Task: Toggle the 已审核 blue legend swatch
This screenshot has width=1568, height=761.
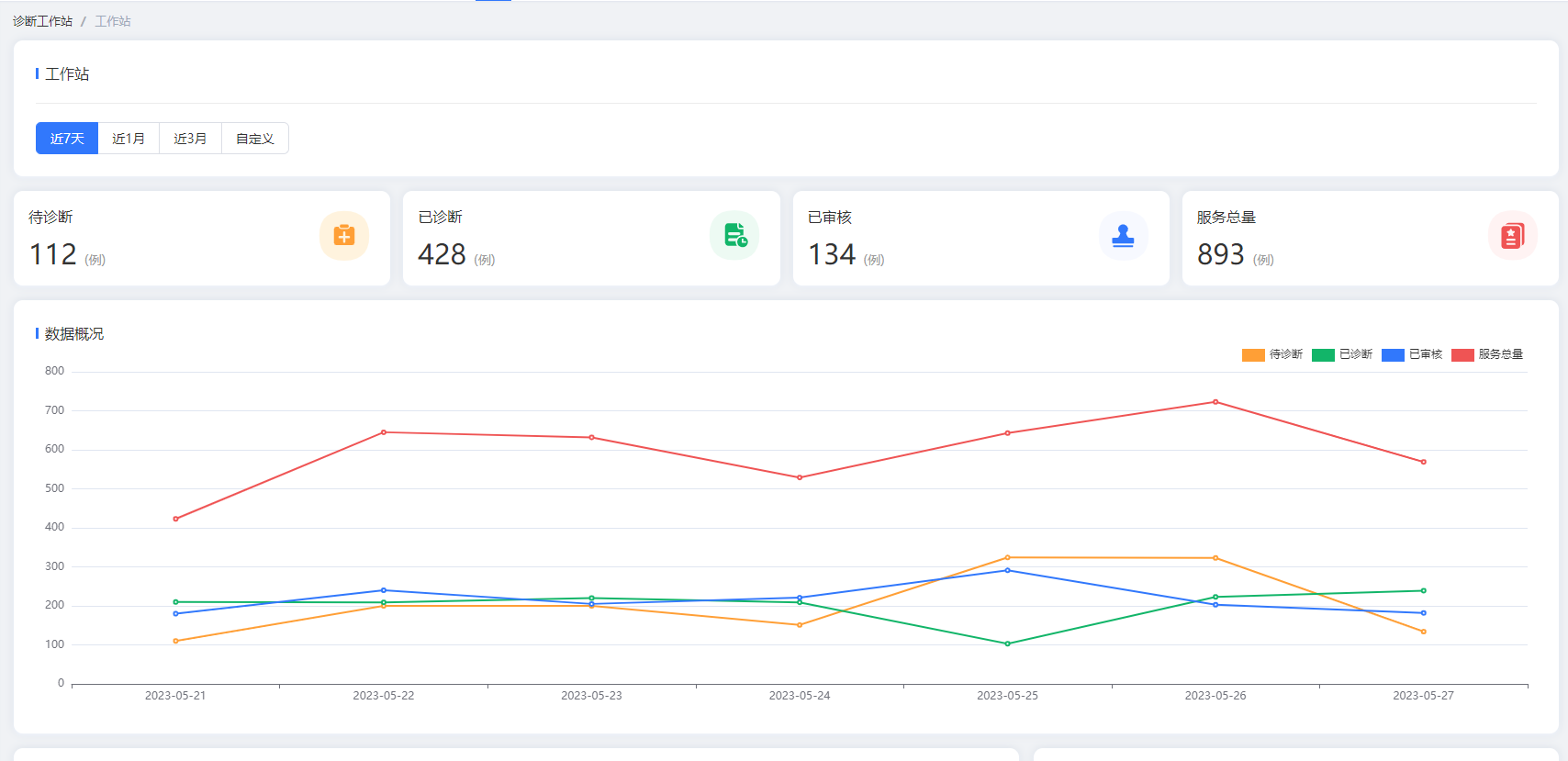Action: click(x=1393, y=355)
